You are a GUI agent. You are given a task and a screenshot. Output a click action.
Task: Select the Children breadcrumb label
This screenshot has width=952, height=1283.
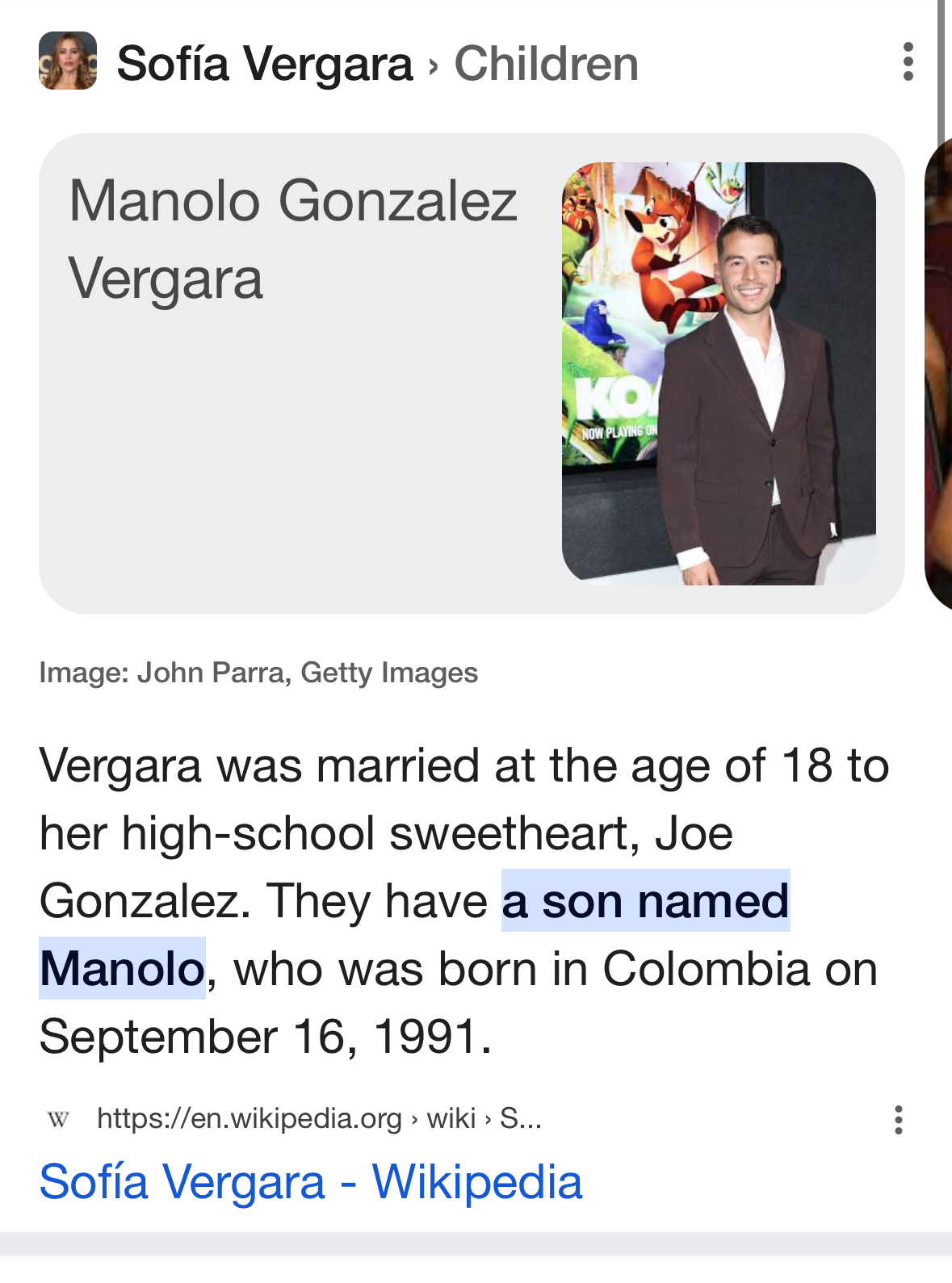(546, 64)
